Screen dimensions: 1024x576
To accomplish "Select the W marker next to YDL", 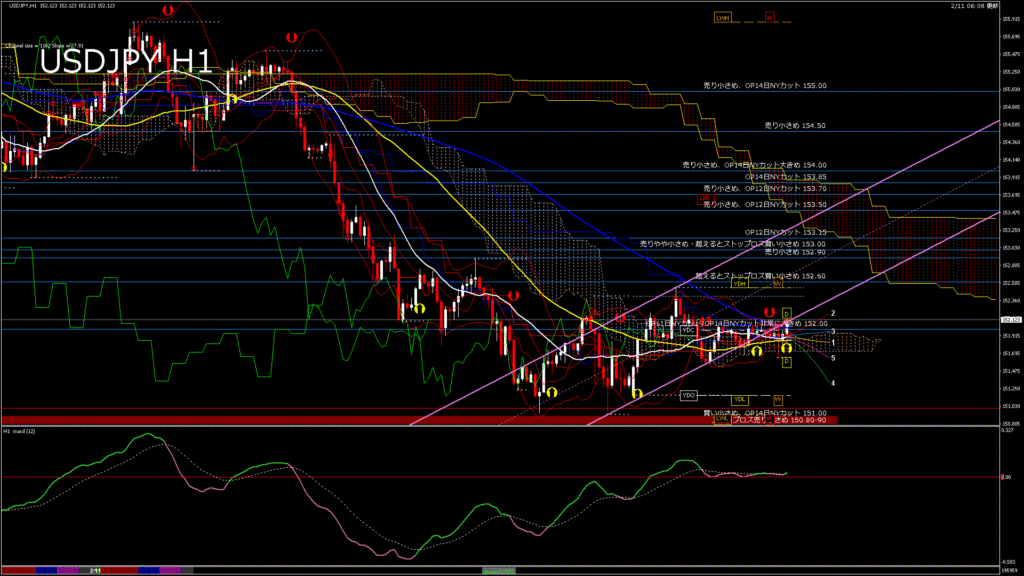I will [x=778, y=399].
